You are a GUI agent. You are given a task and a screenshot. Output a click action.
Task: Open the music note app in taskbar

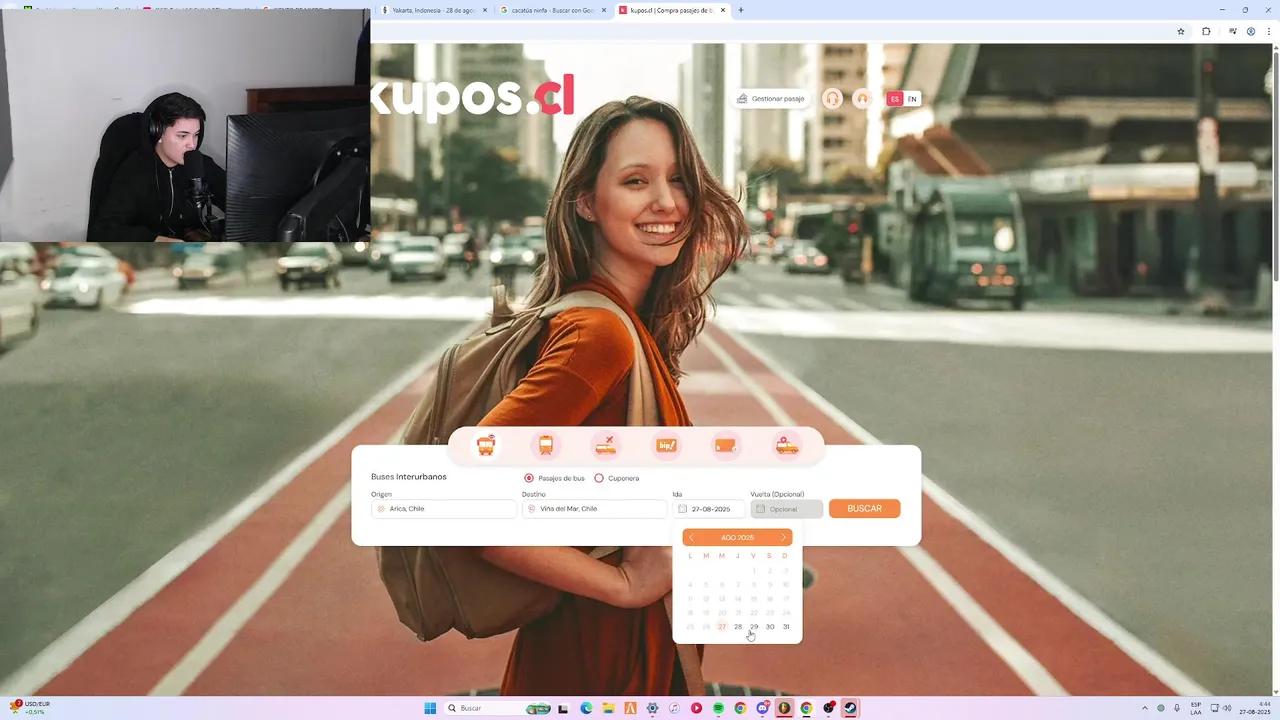point(674,708)
